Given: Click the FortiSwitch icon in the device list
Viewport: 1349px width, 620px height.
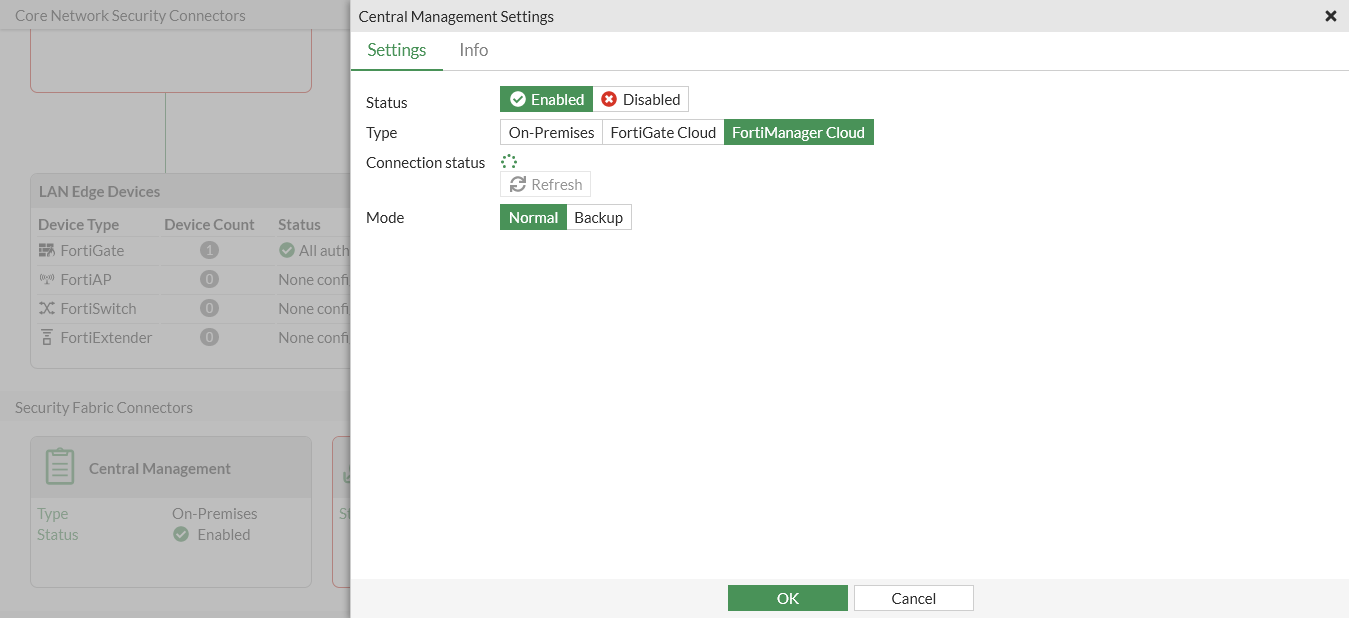Looking at the screenshot, I should point(45,308).
